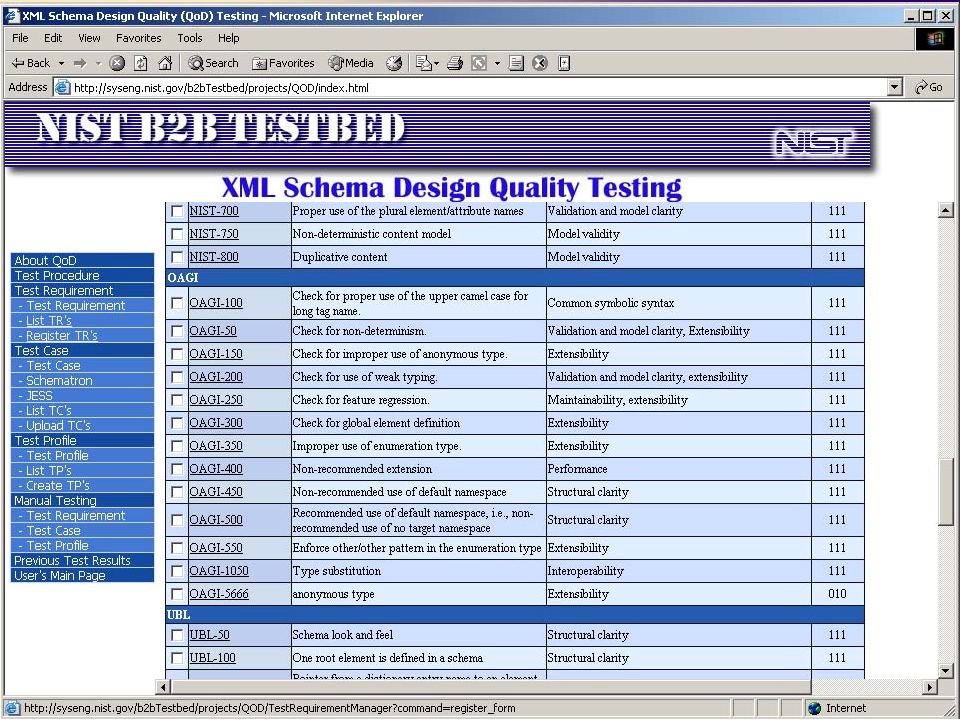Check the UBL-50 checkbox
The image size is (960, 720).
pyautogui.click(x=177, y=635)
